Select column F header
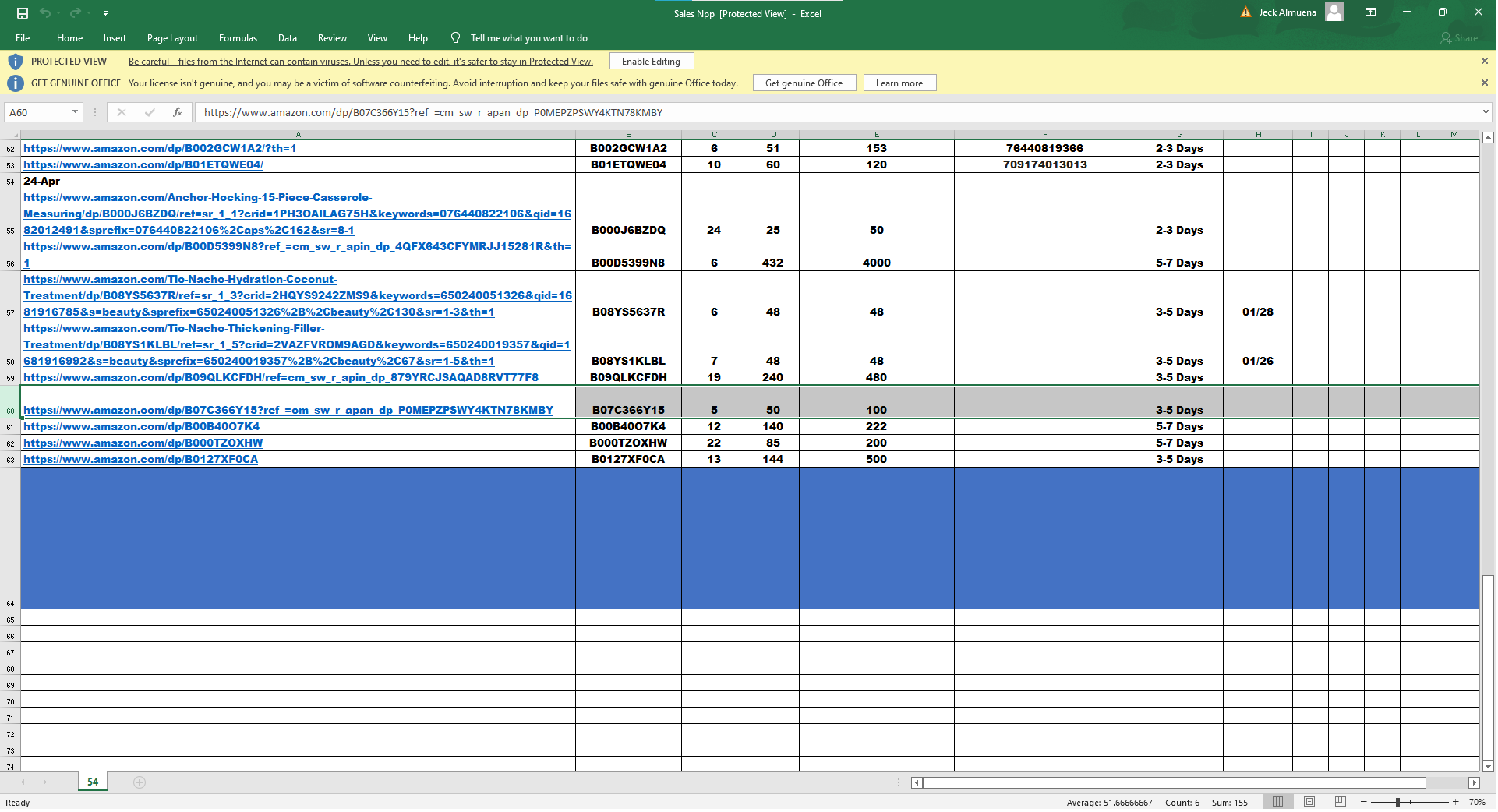1498x812 pixels. pos(1044,135)
